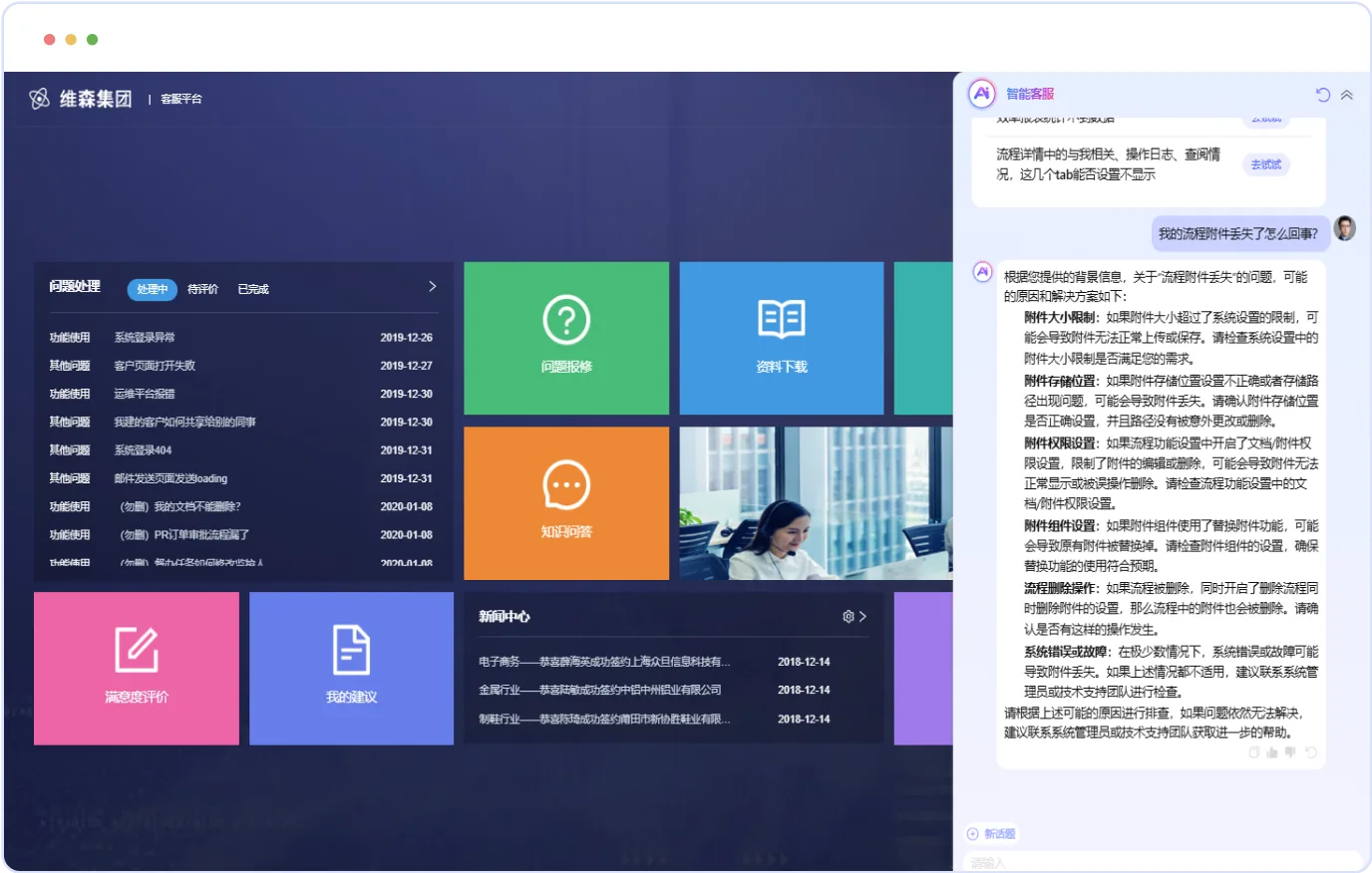Viewport: 1372px width, 873px height.
Task: Open the 满意度评价 edit tile
Action: [x=137, y=669]
